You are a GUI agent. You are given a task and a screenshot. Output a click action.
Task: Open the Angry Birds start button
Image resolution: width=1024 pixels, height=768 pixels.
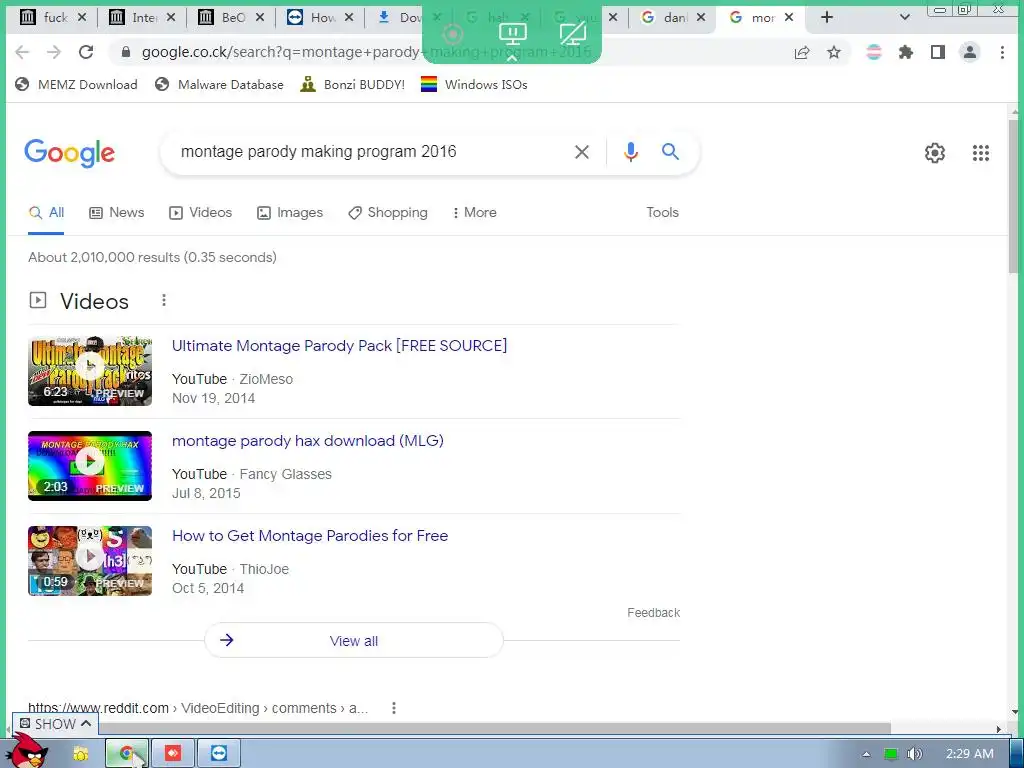(26, 751)
